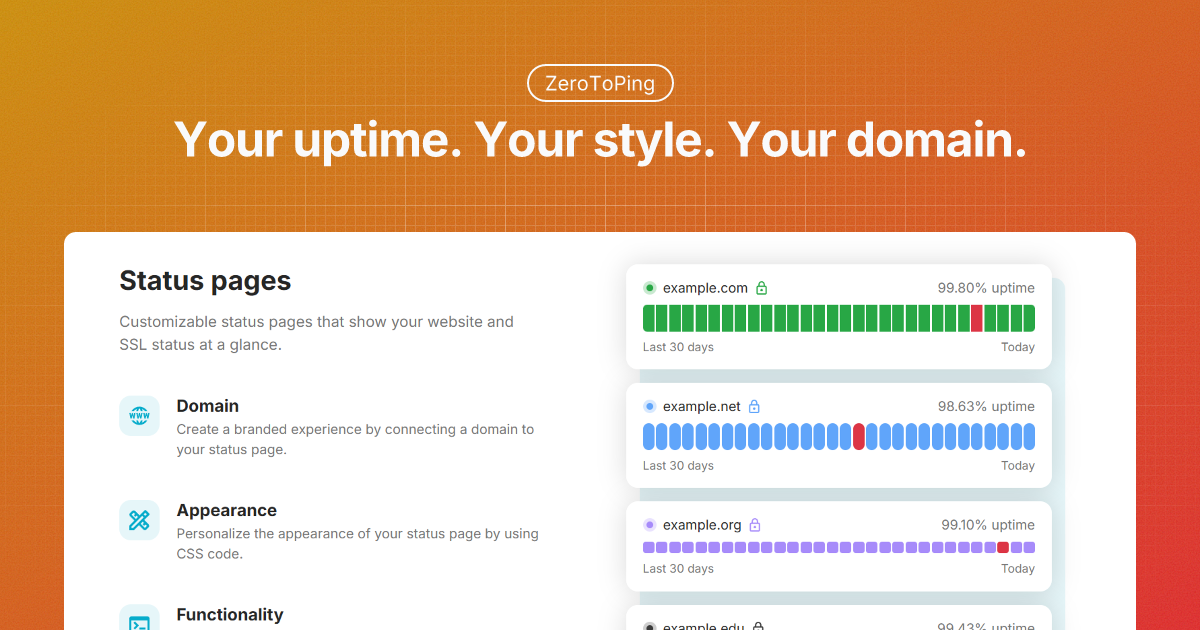Click the ZeroToPing badge
Screen dimensions: 1200x630
point(600,83)
